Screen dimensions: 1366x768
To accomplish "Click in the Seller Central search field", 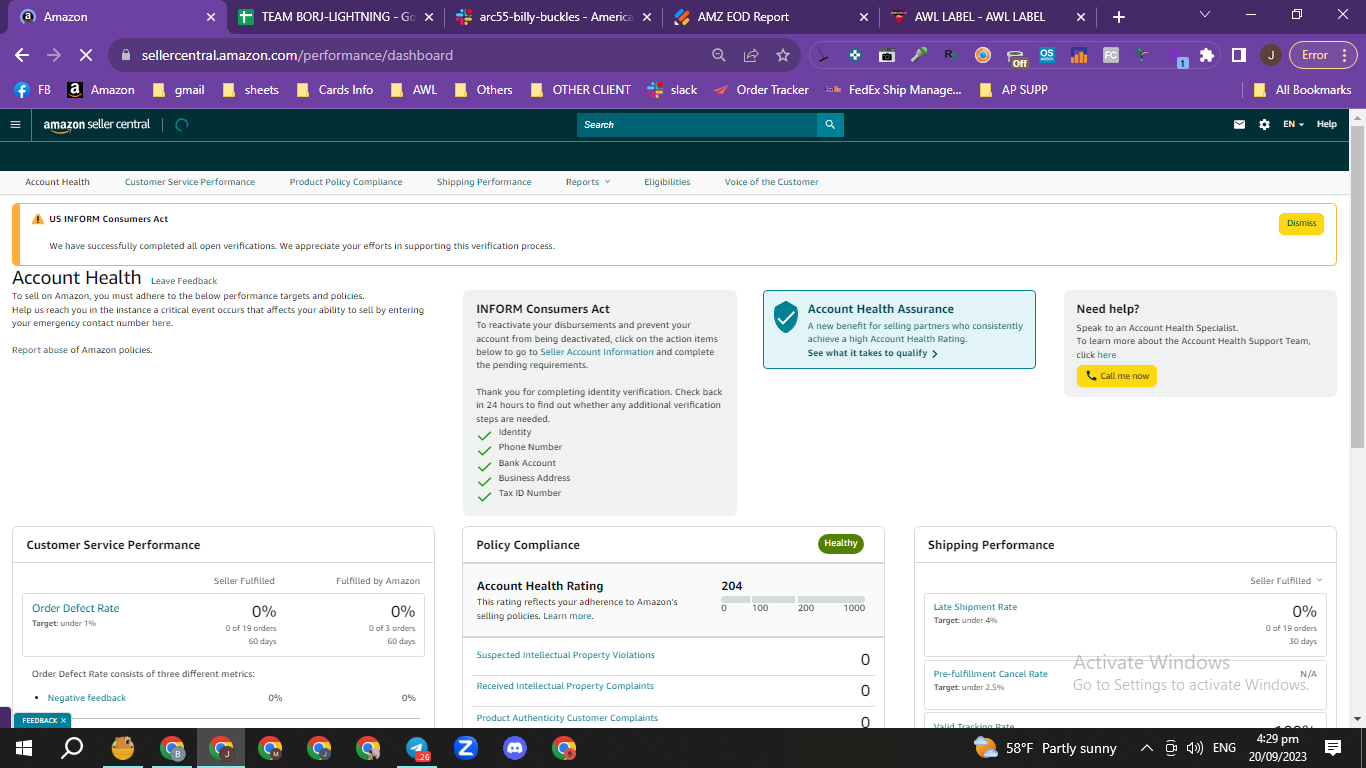I will (697, 125).
